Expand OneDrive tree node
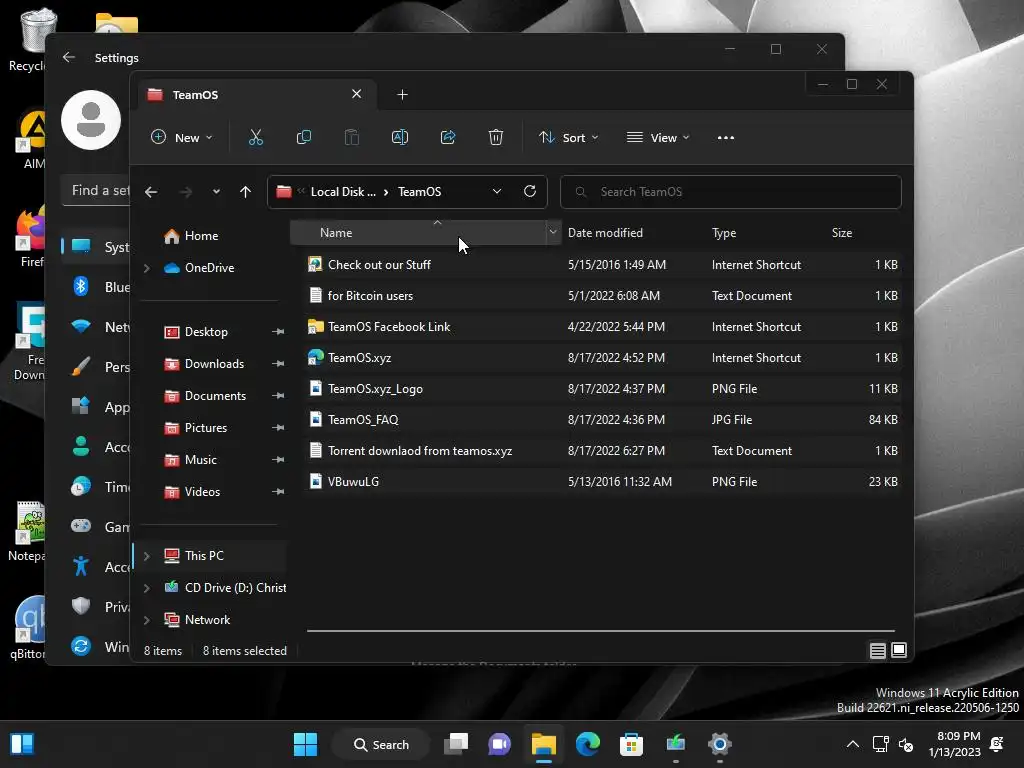This screenshot has width=1024, height=768. point(147,268)
